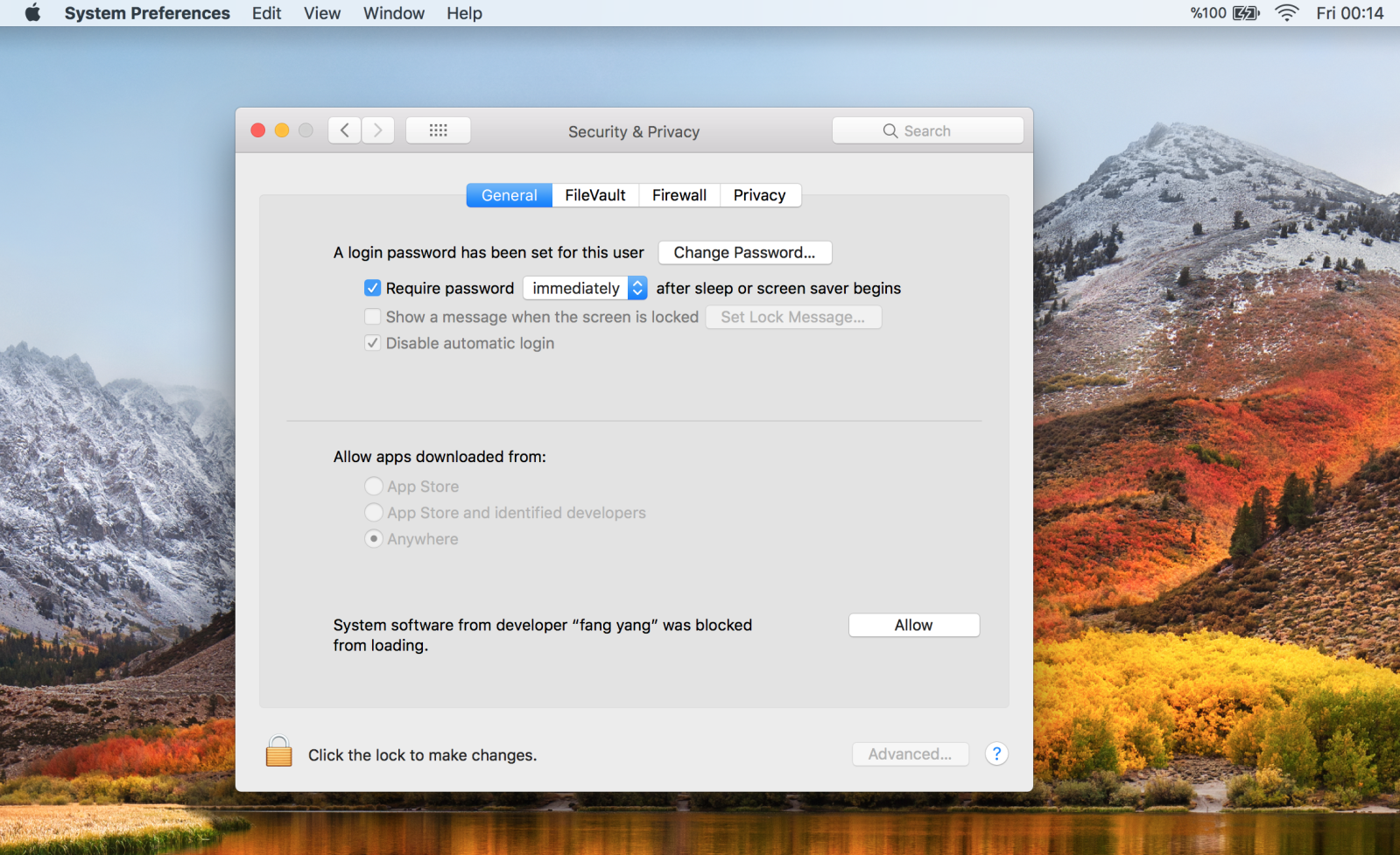
Task: Open the View menu
Action: (x=322, y=13)
